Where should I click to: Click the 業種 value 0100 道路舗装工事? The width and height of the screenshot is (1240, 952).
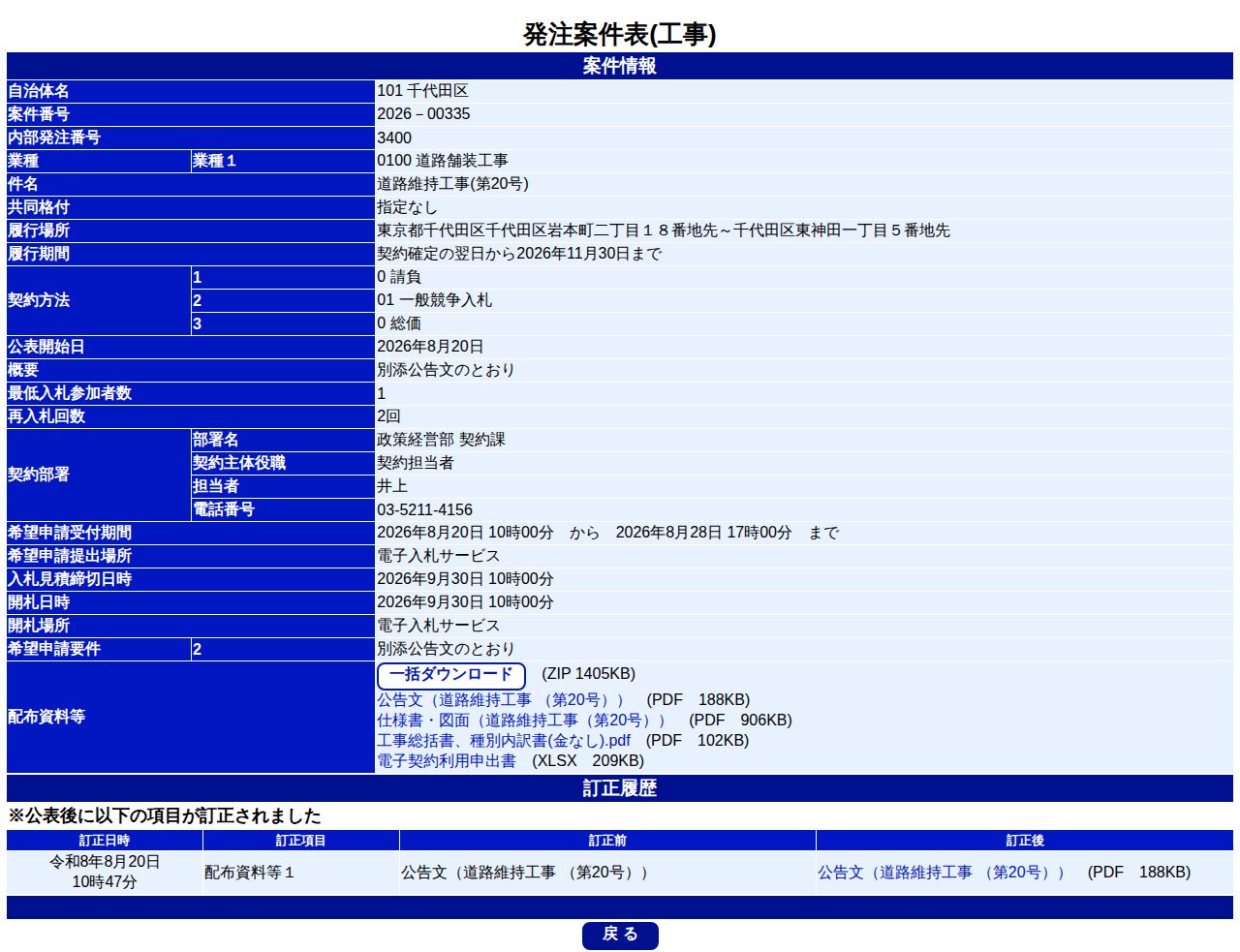tap(443, 161)
